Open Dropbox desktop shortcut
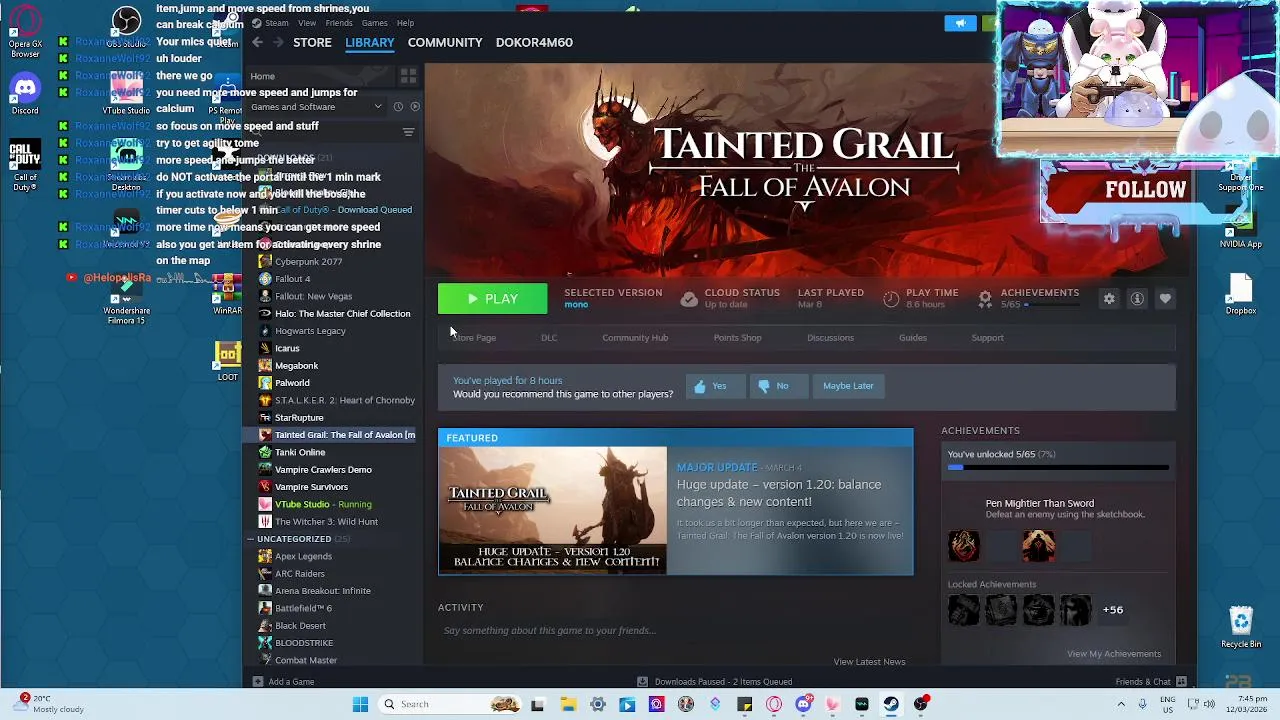1280x720 pixels. [1241, 294]
